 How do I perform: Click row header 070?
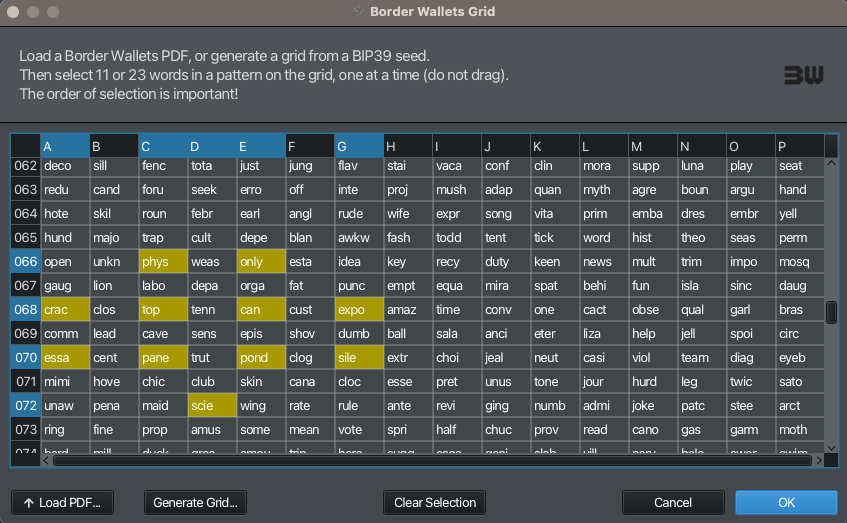(x=25, y=358)
